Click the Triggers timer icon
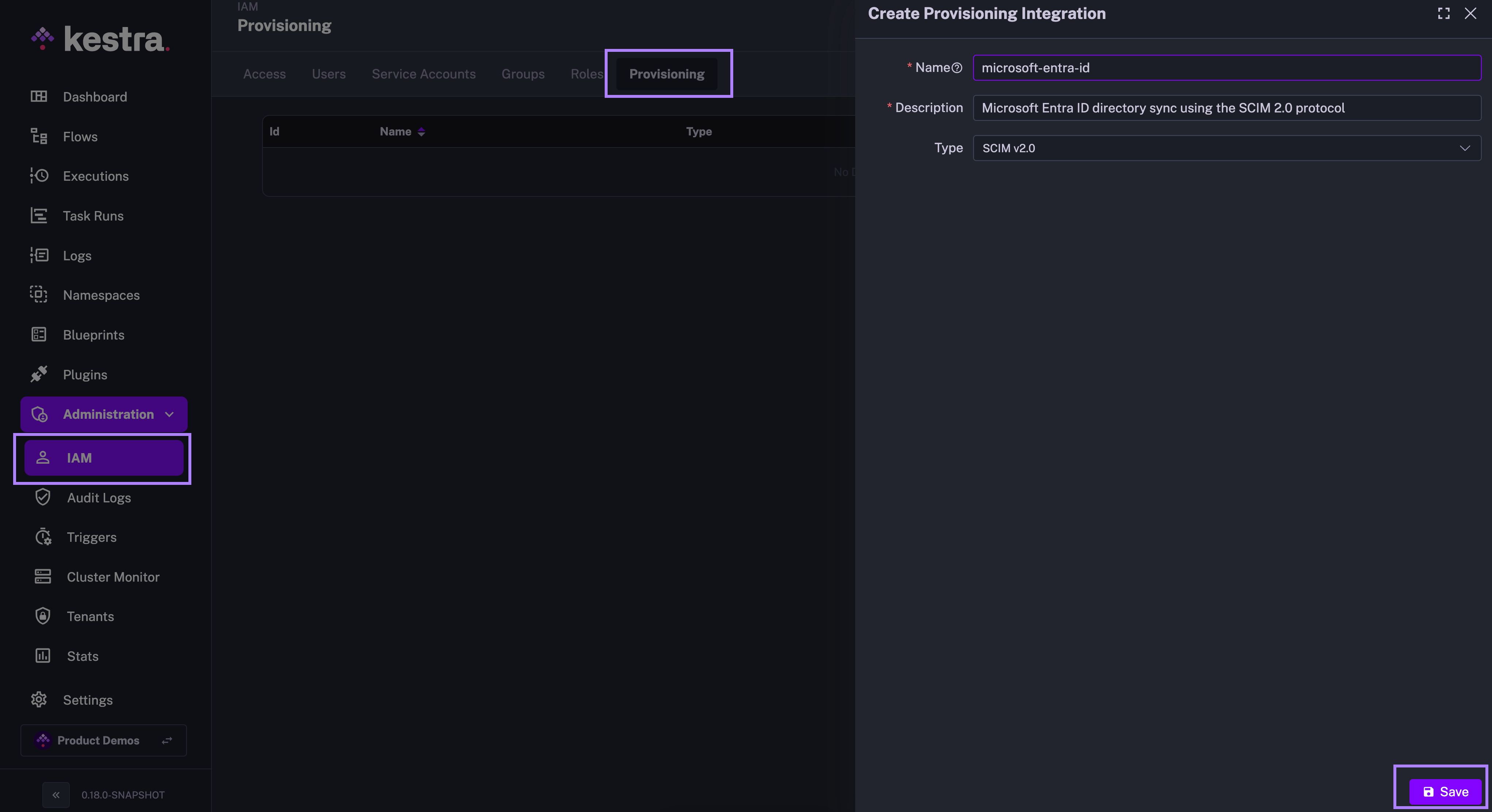Image resolution: width=1492 pixels, height=812 pixels. click(x=43, y=537)
